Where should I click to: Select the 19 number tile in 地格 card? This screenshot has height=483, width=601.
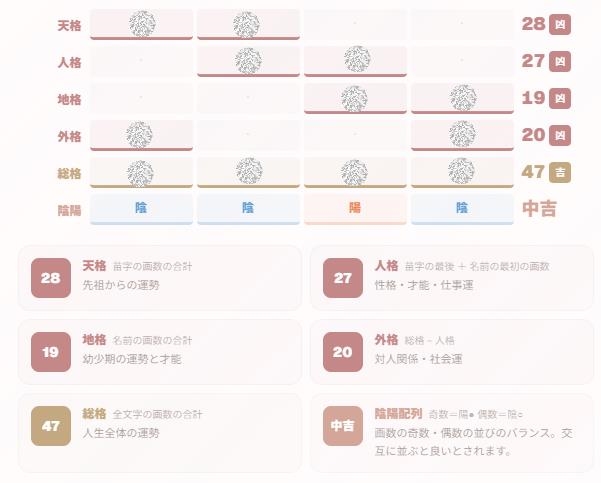(51, 352)
